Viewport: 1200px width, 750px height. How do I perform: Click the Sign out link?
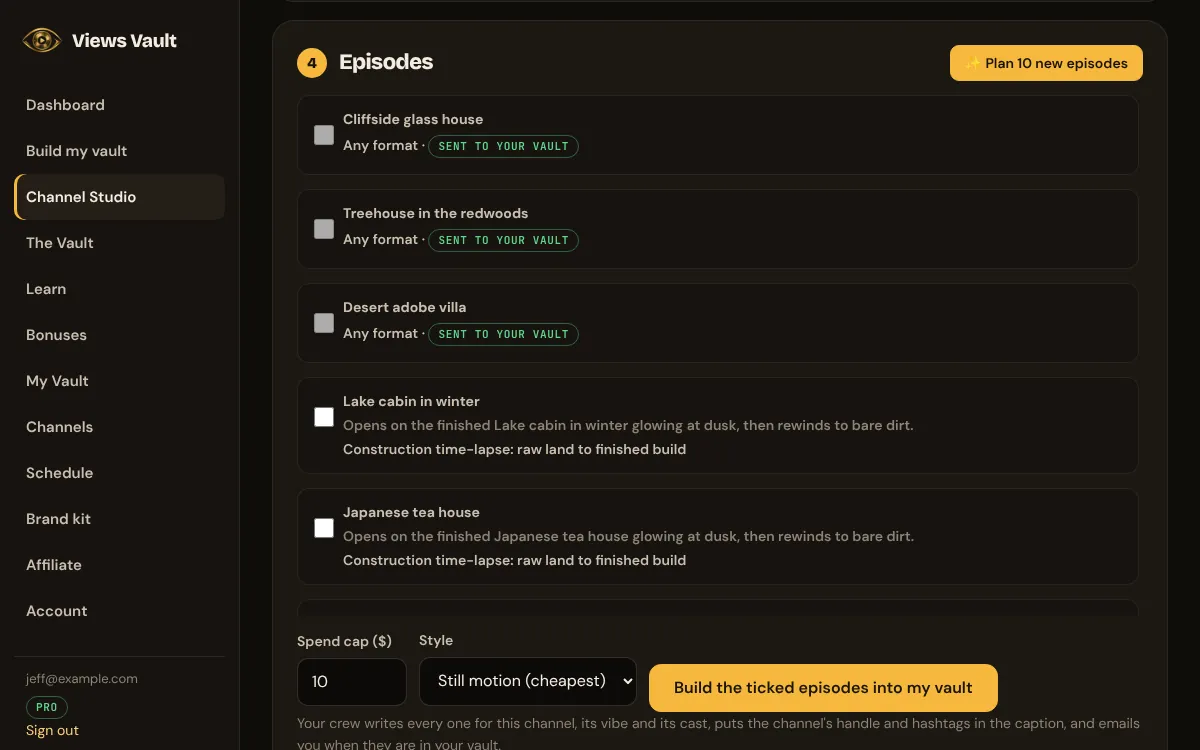52,730
